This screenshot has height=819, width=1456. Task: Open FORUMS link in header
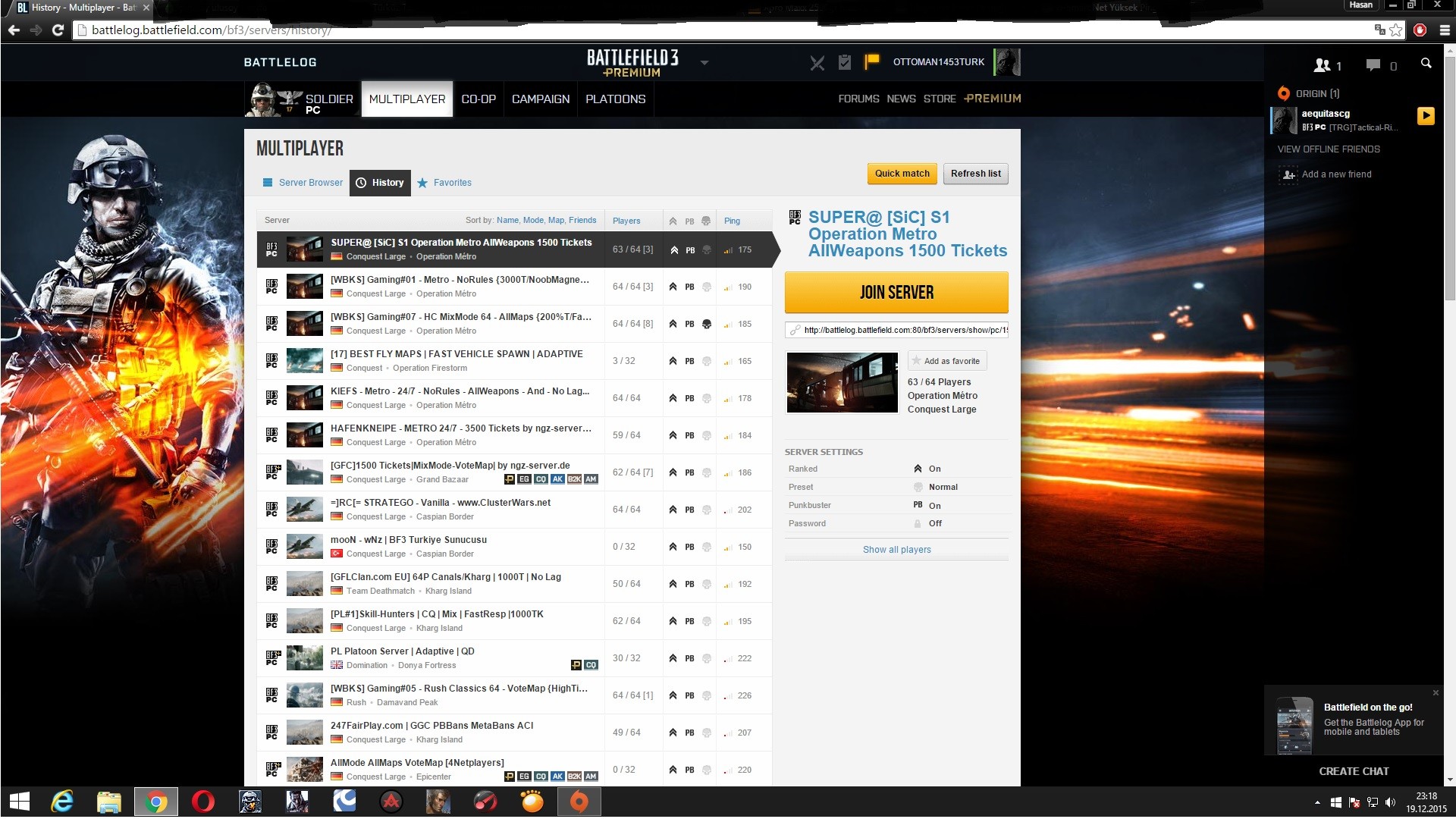[x=858, y=99]
